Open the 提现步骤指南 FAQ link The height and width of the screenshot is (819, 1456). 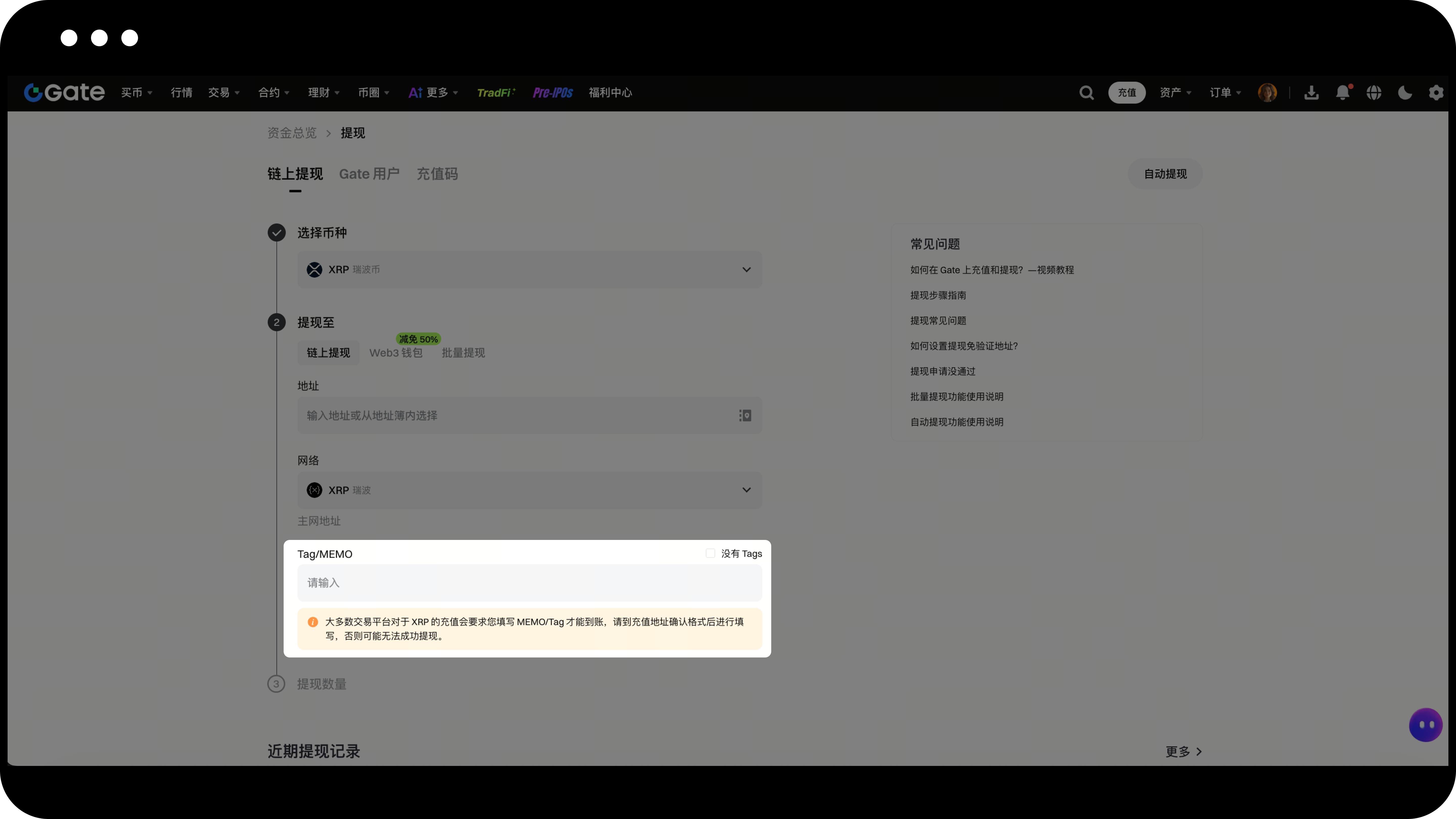(x=938, y=295)
